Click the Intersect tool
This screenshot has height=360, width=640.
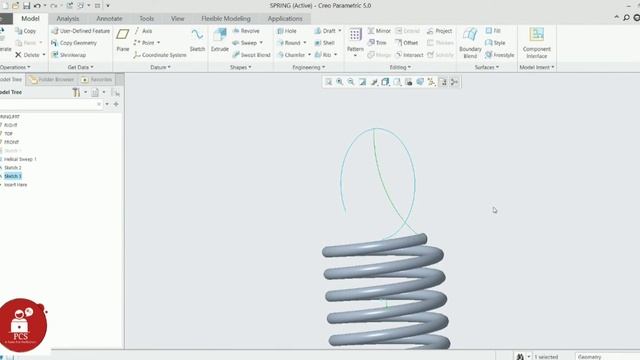(409, 55)
